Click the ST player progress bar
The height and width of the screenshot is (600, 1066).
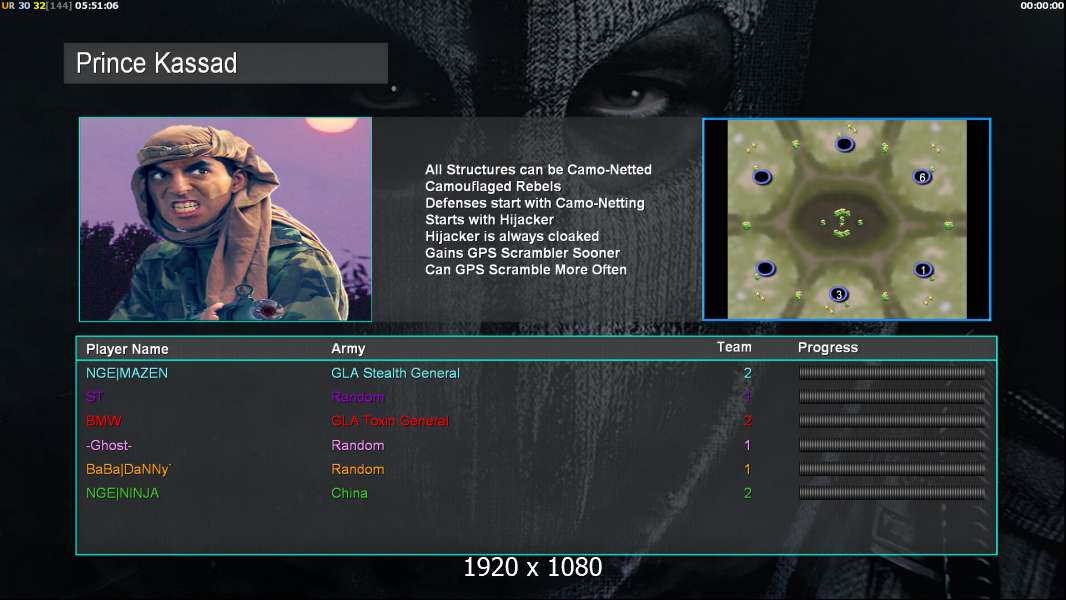tap(892, 396)
